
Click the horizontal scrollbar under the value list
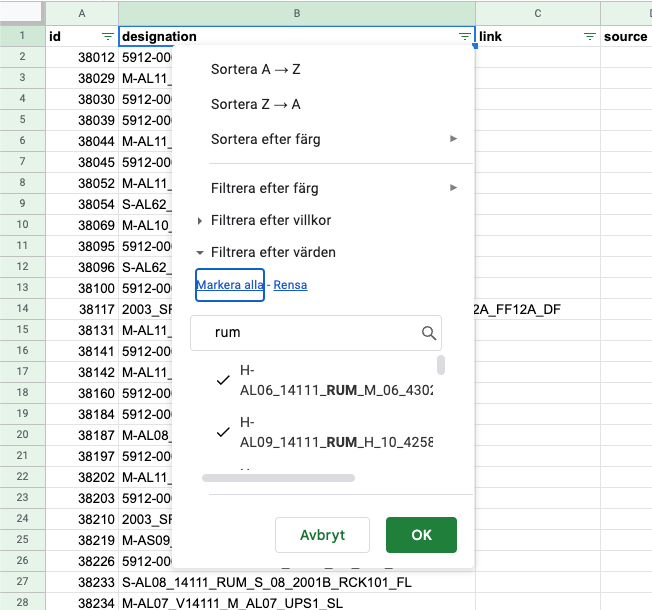pyautogui.click(x=278, y=478)
